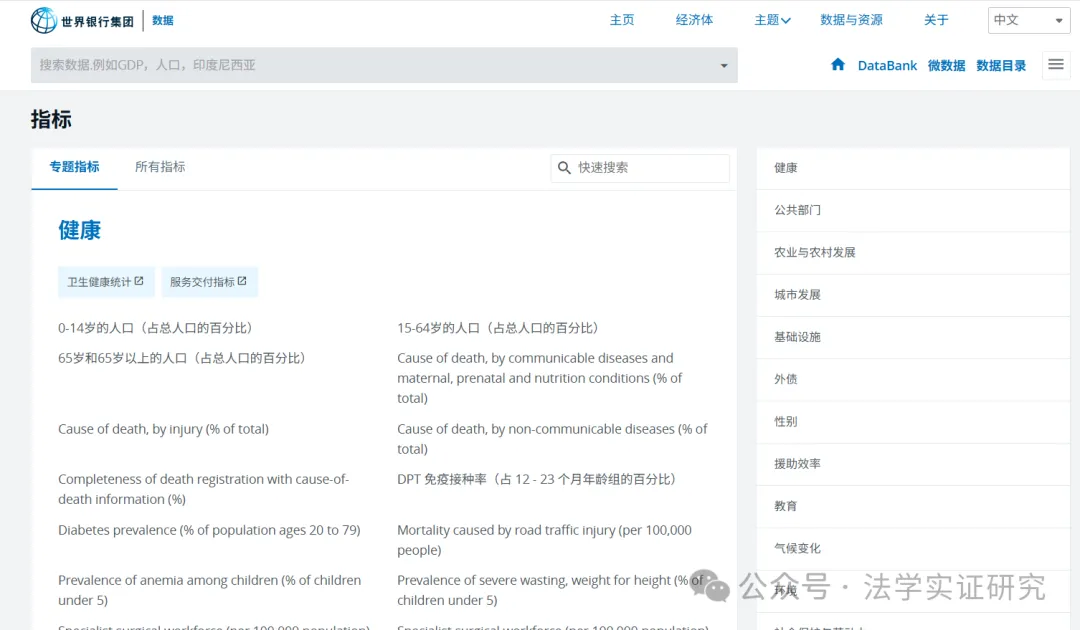The width and height of the screenshot is (1080, 630).
Task: Open 数据与资源 in top navigation
Action: click(851, 20)
